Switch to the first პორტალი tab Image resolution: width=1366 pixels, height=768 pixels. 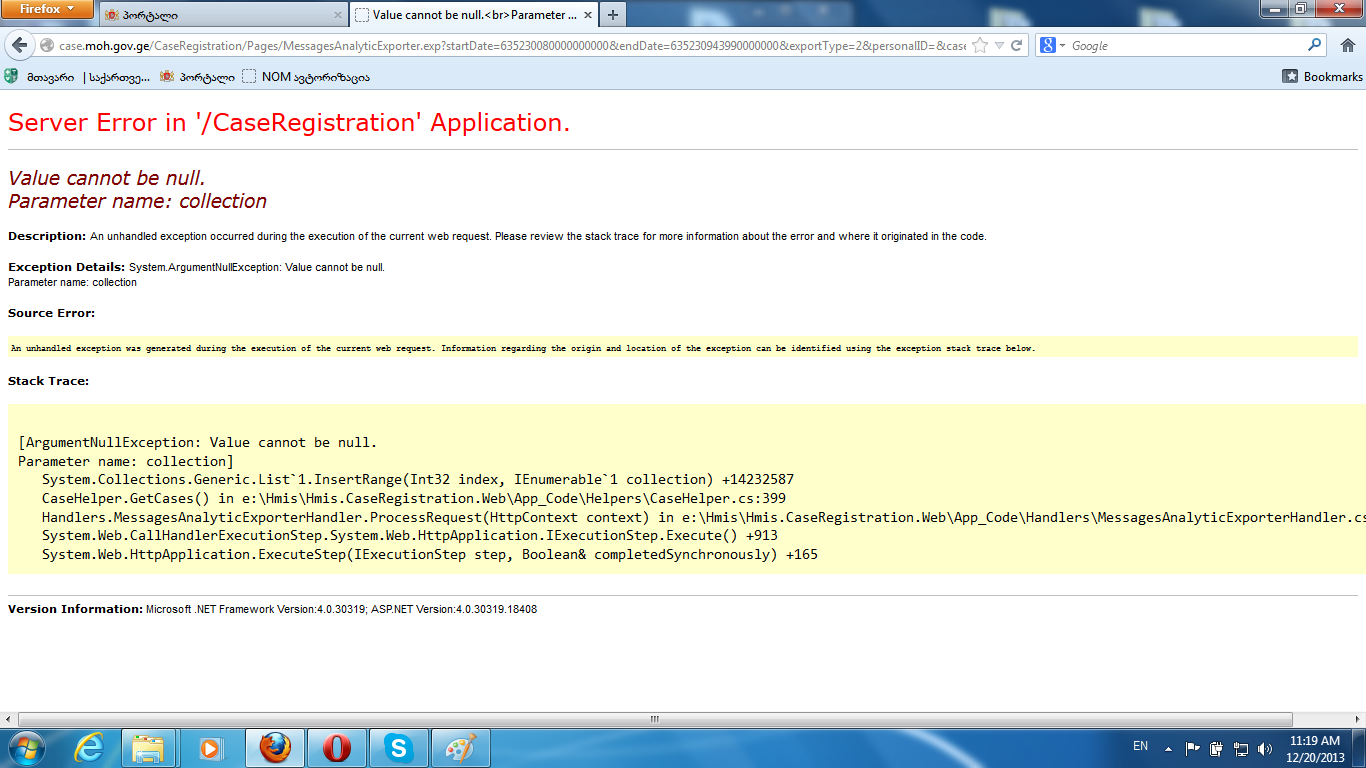pyautogui.click(x=220, y=15)
